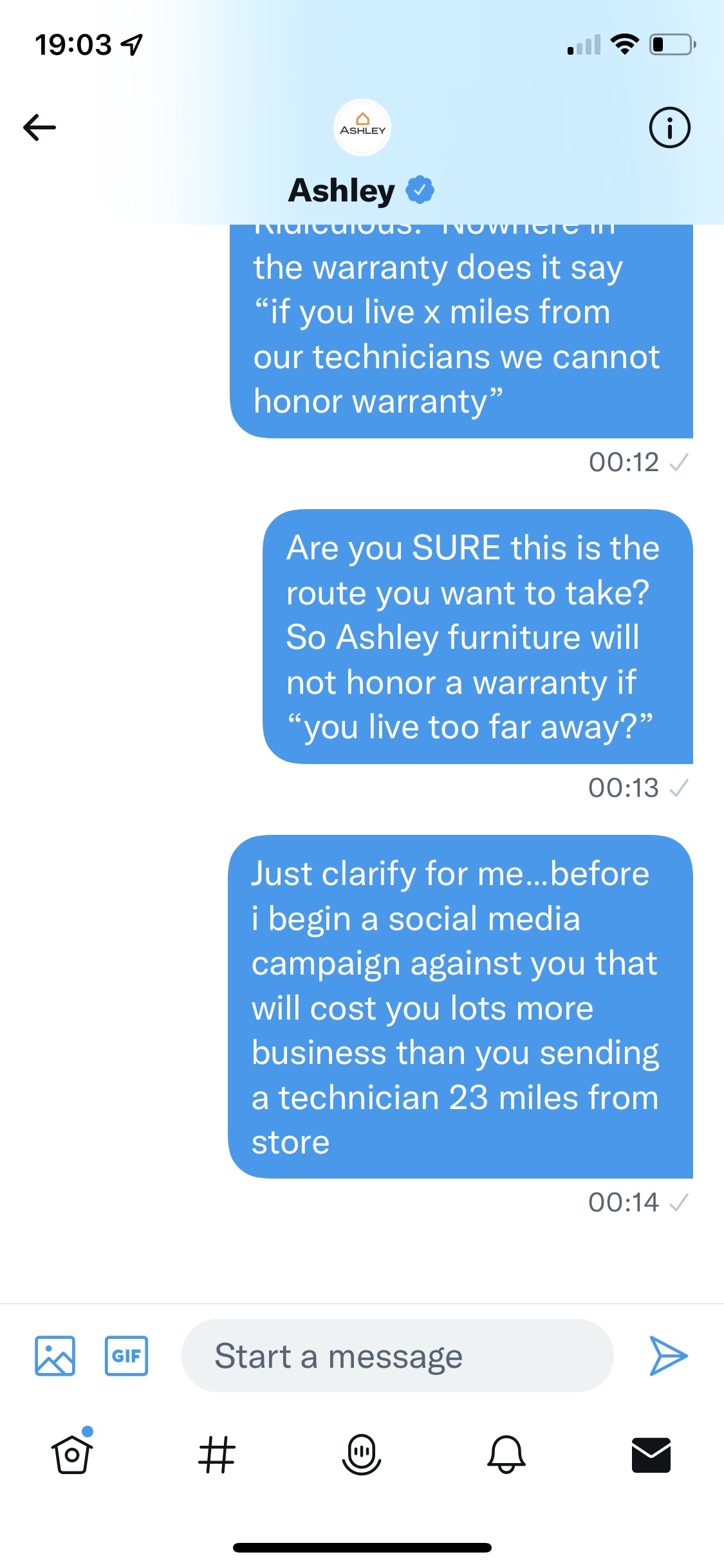The height and width of the screenshot is (1568, 724).
Task: Tap the back arrow to exit conversation
Action: [x=40, y=127]
